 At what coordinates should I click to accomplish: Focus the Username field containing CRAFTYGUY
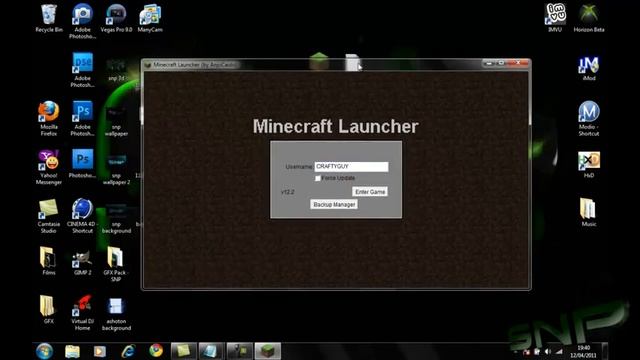point(351,167)
